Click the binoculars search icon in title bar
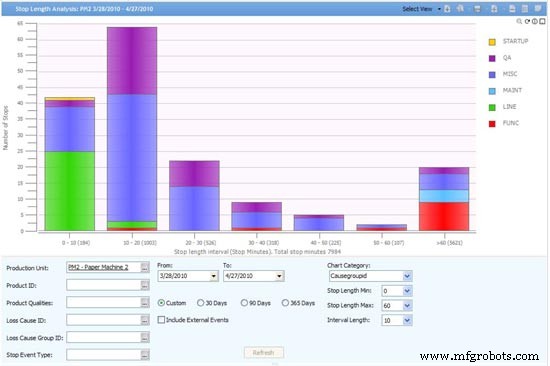This screenshot has height=366, width=550. coord(461,9)
